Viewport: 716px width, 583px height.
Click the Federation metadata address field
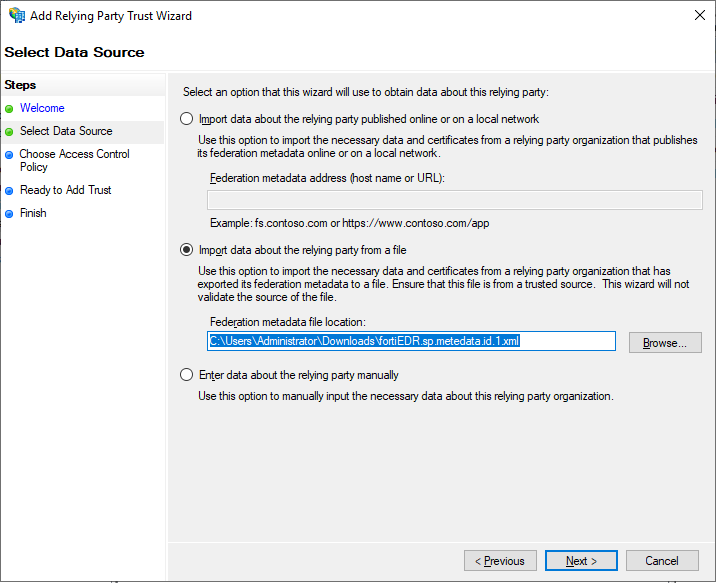pyautogui.click(x=440, y=200)
